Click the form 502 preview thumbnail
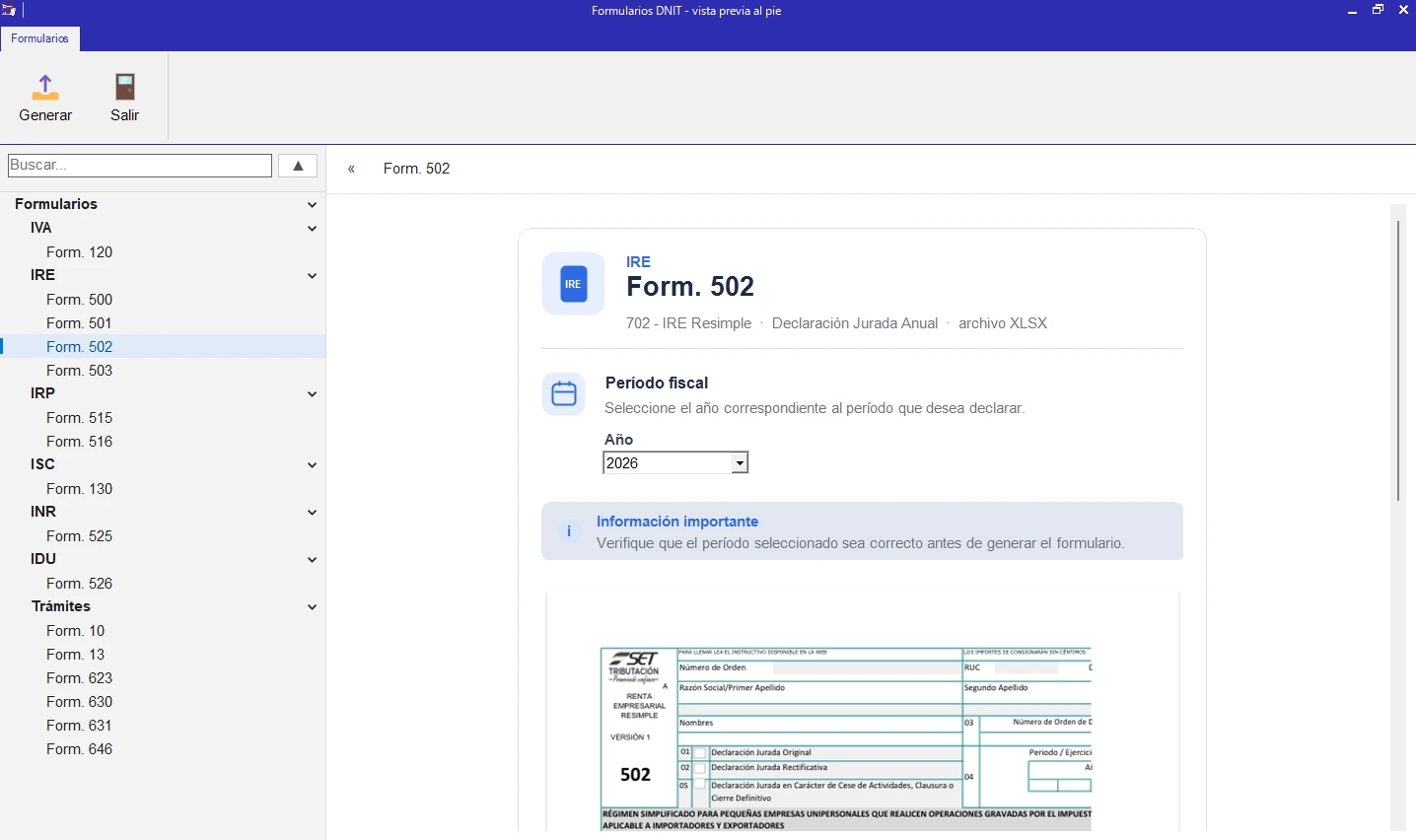 [862, 712]
